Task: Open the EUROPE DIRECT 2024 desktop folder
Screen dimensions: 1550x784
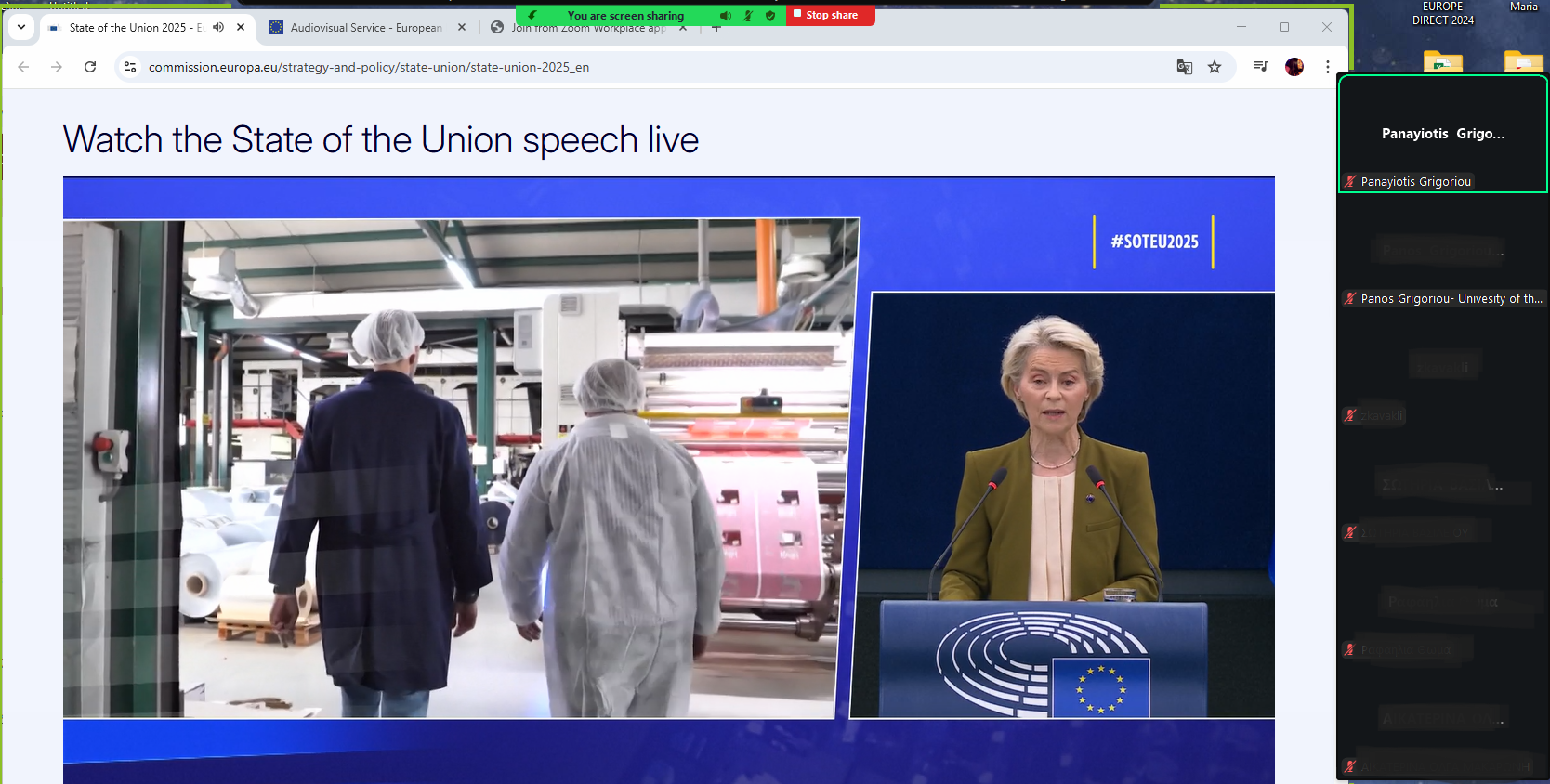Action: 1442,61
